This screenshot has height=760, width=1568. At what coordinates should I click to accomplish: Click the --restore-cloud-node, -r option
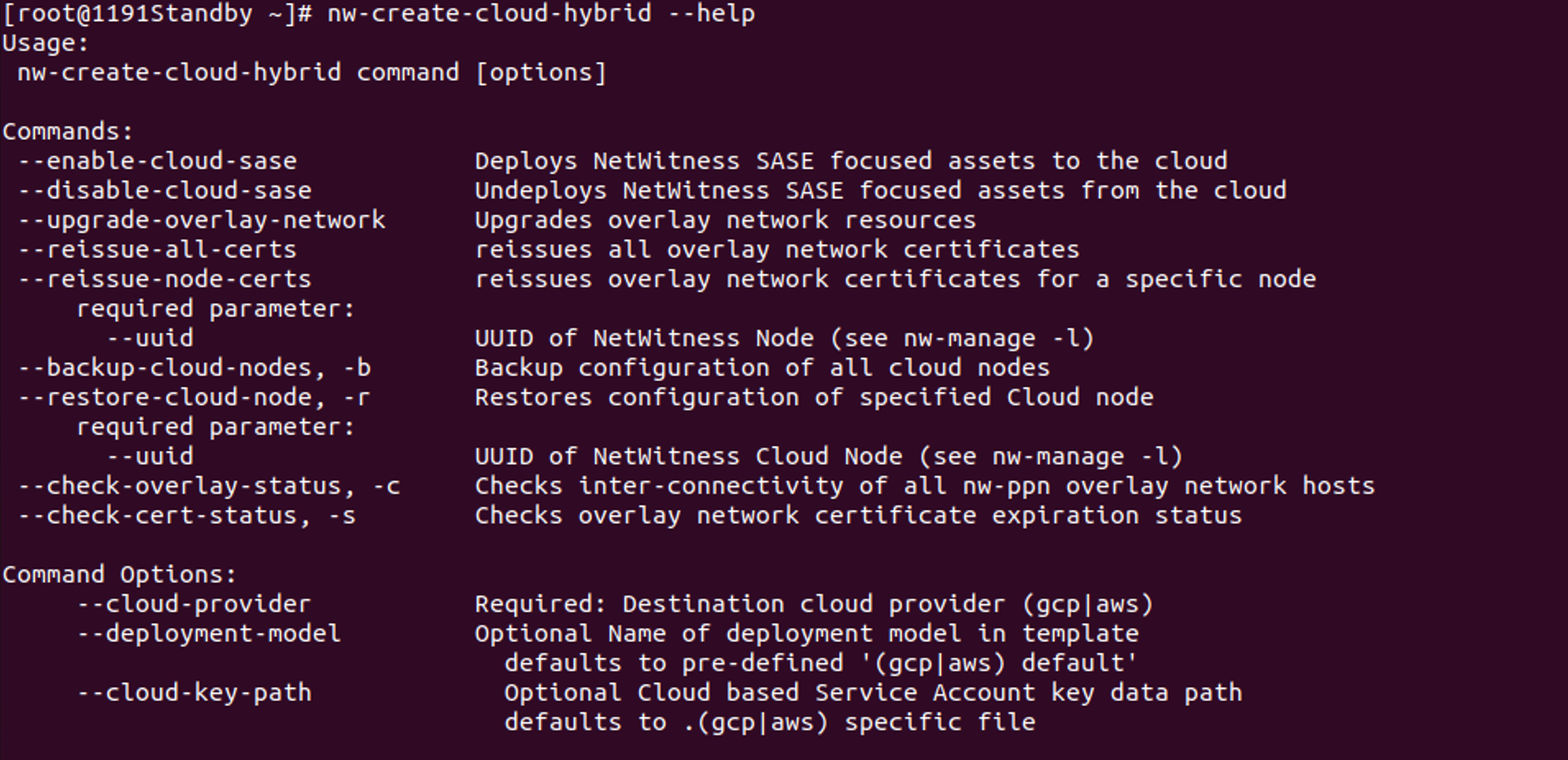tap(194, 397)
